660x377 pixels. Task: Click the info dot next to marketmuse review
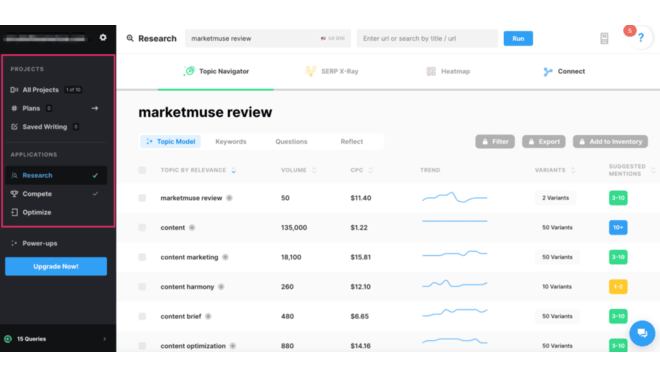[x=229, y=198]
